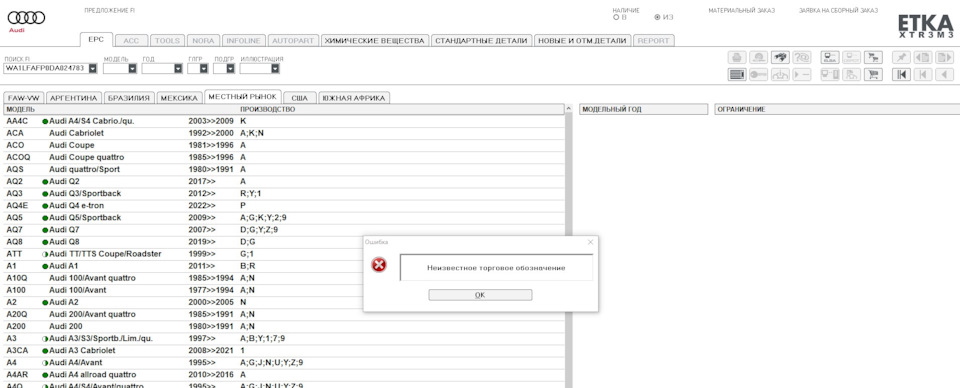The height and width of the screenshot is (388, 960).
Task: Open the МОДЕЛЬ dropdown
Action: 133,69
